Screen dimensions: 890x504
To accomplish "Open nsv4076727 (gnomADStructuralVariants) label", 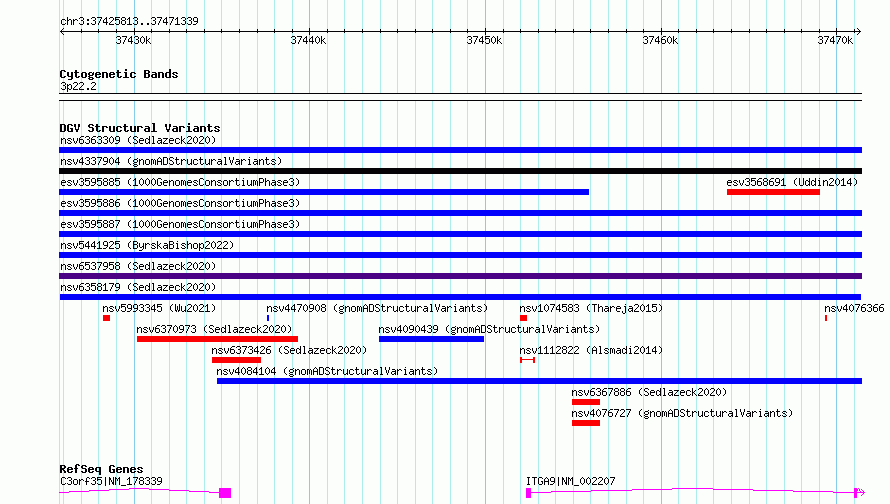I will click(682, 413).
